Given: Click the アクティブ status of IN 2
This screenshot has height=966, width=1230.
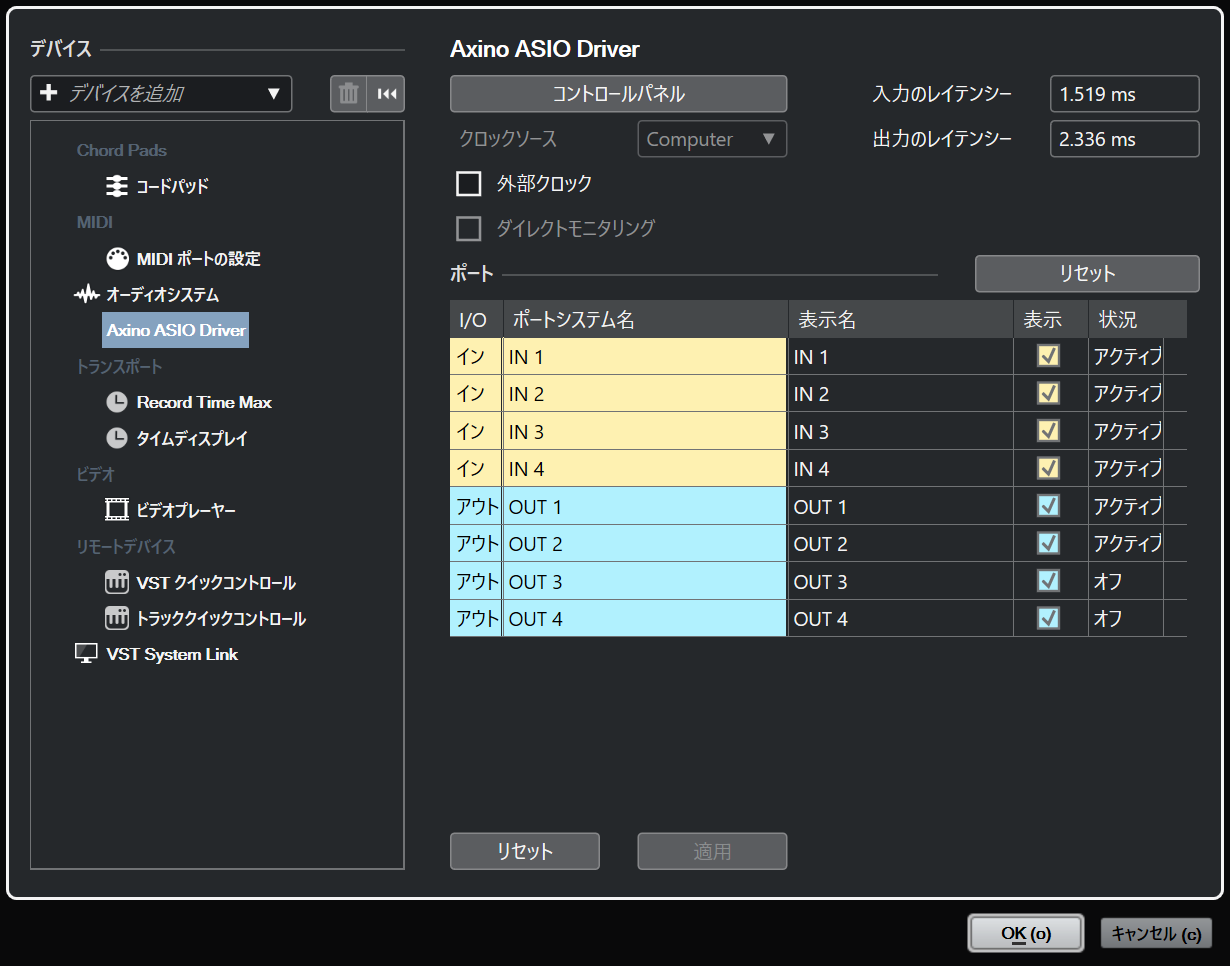Looking at the screenshot, I should tap(1127, 393).
